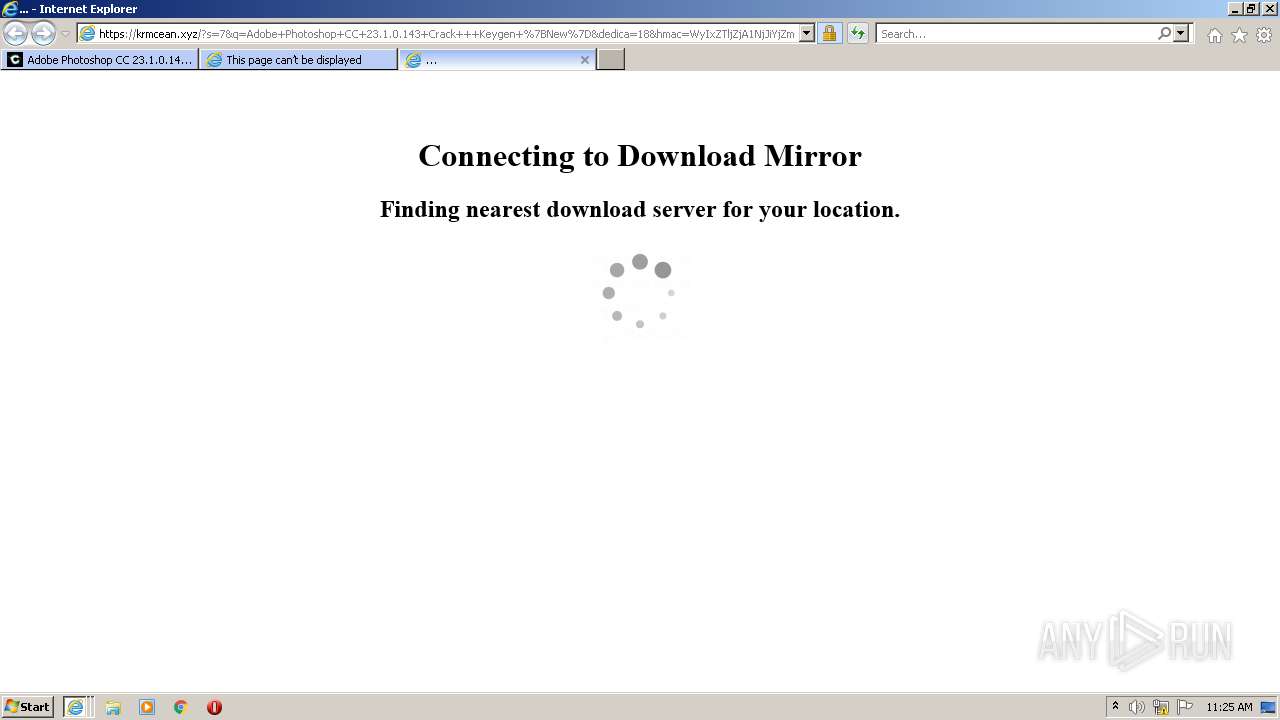The width and height of the screenshot is (1280, 720).
Task: Open a new tab button
Action: [611, 60]
